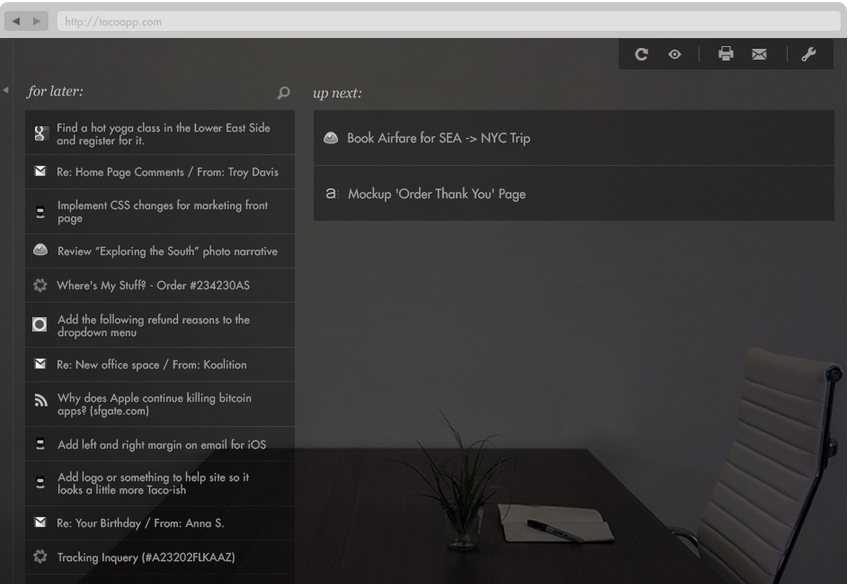This screenshot has height=584, width=849.
Task: Click gear icon beside 'Where's My Stuff?' task
Action: [x=40, y=285]
